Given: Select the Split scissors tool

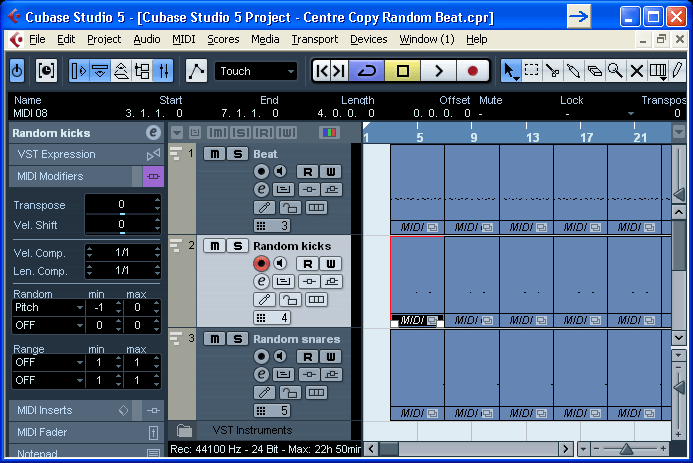Looking at the screenshot, I should [x=552, y=71].
